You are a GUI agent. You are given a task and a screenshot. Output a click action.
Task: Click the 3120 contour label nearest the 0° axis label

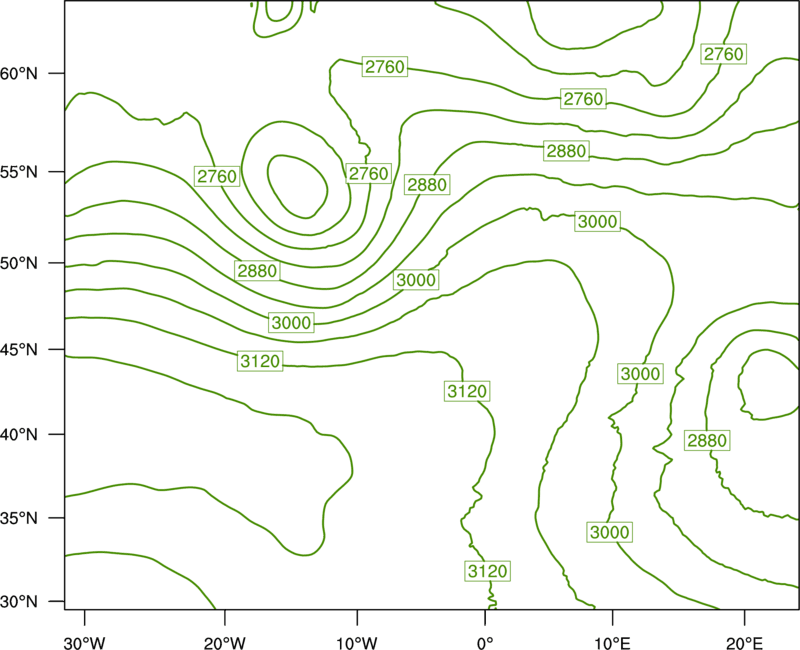click(488, 571)
